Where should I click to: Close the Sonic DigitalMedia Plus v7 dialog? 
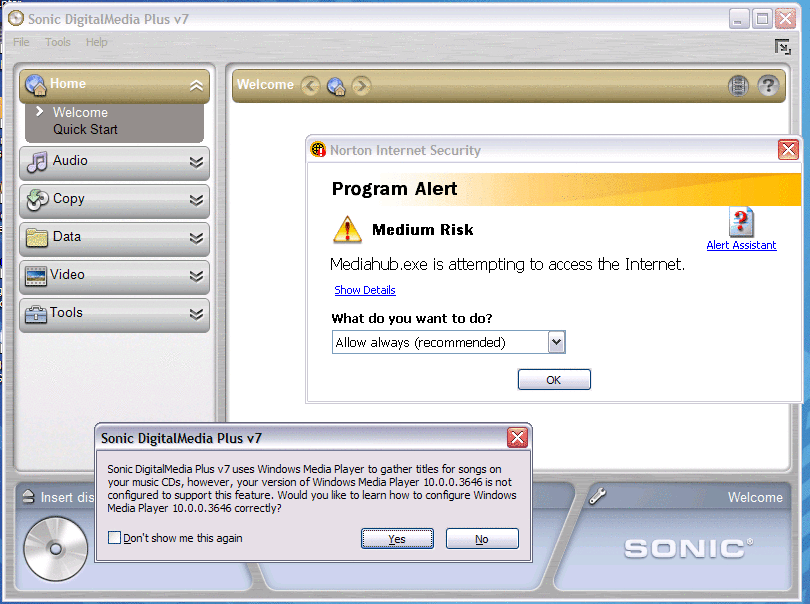point(517,438)
